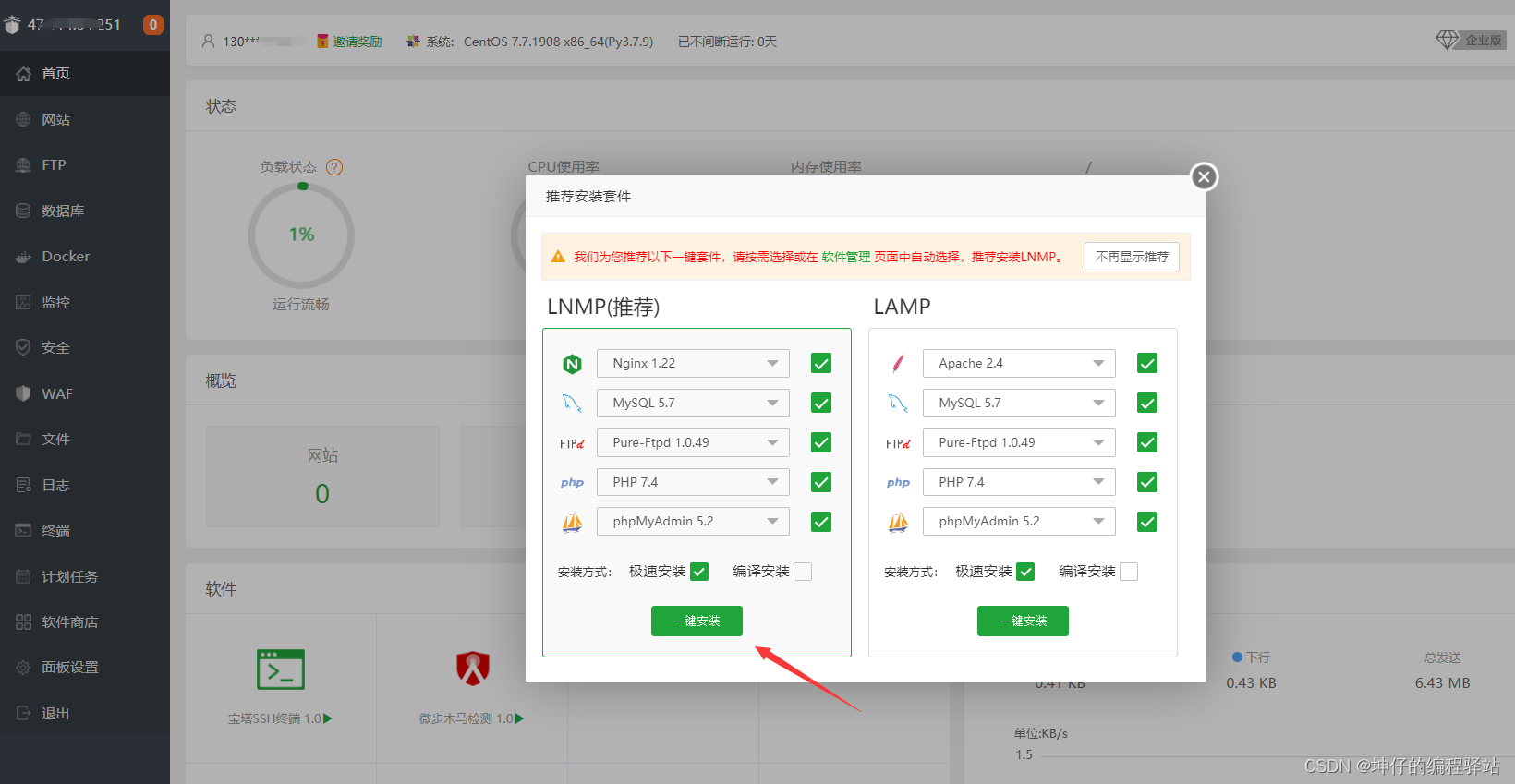Open the 首页 home icon in sidebar
The width and height of the screenshot is (1515, 784).
(x=23, y=74)
